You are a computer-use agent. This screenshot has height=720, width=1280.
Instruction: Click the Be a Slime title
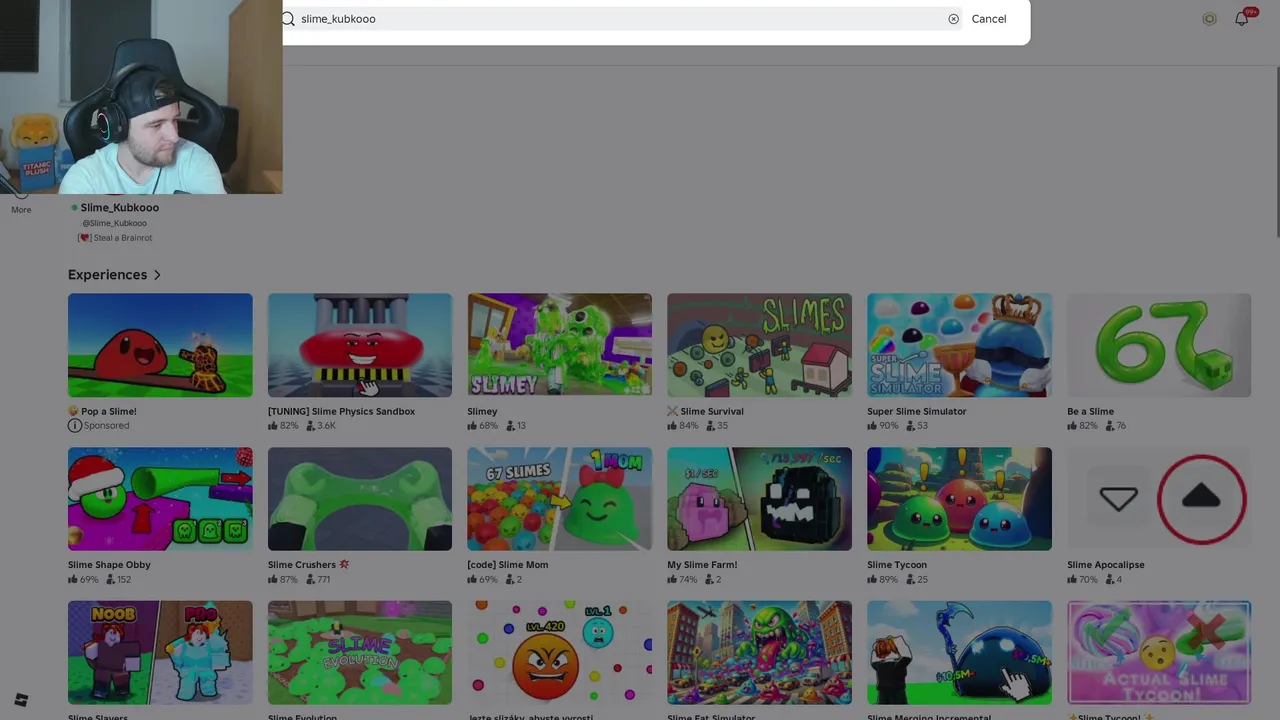pyautogui.click(x=1090, y=411)
